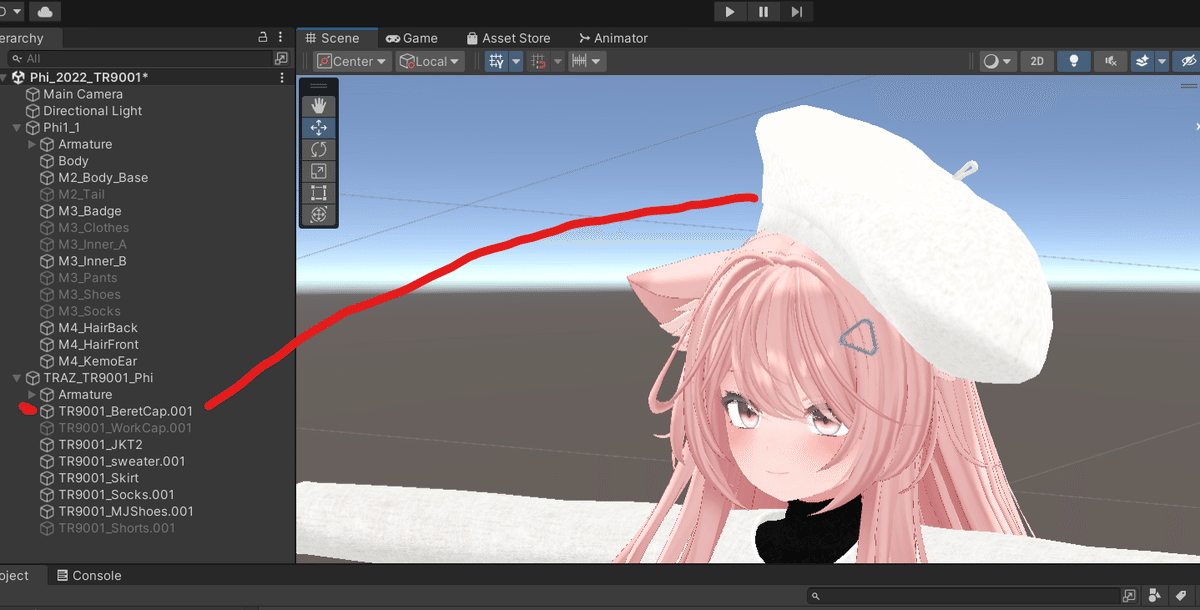Toggle grid snapping icon
The image size is (1200, 610).
[539, 61]
